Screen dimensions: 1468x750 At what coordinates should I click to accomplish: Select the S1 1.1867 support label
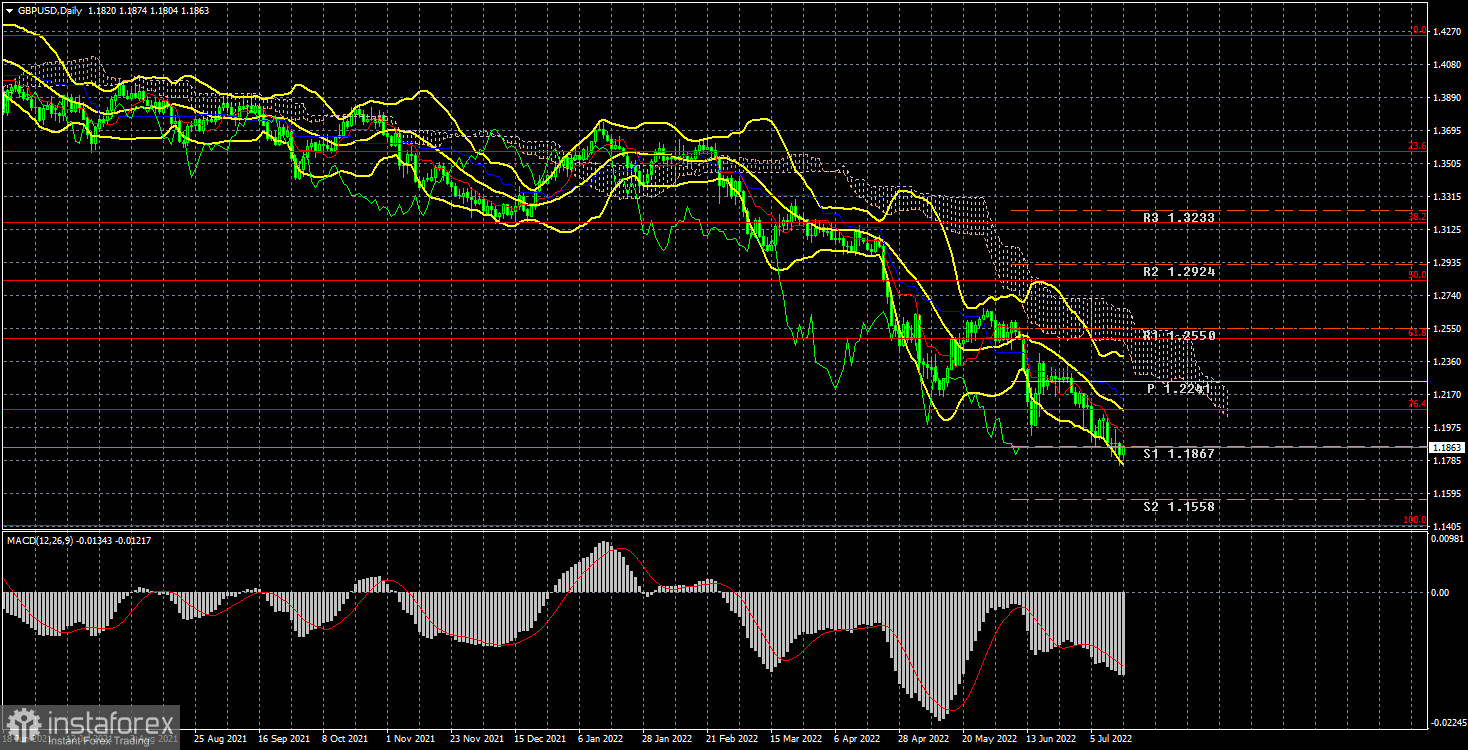point(1179,453)
